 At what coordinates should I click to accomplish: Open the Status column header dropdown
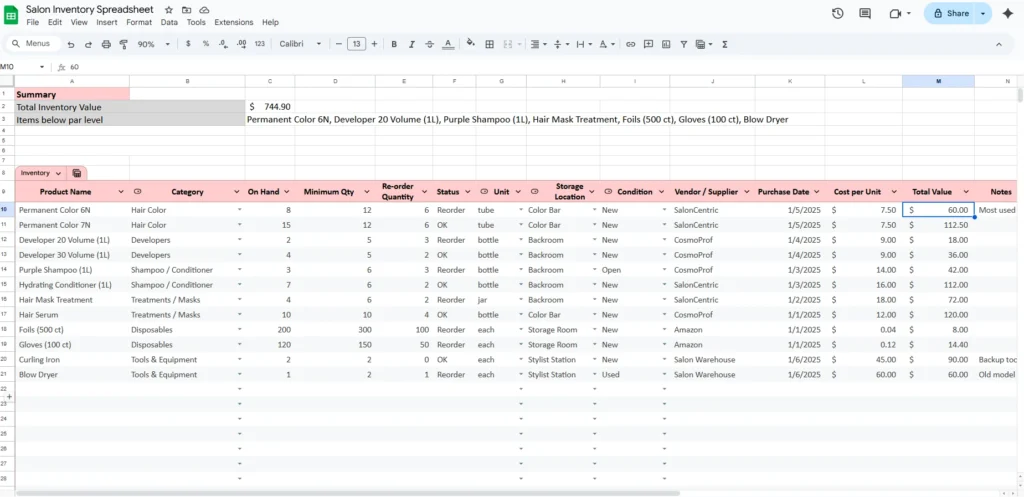467,192
